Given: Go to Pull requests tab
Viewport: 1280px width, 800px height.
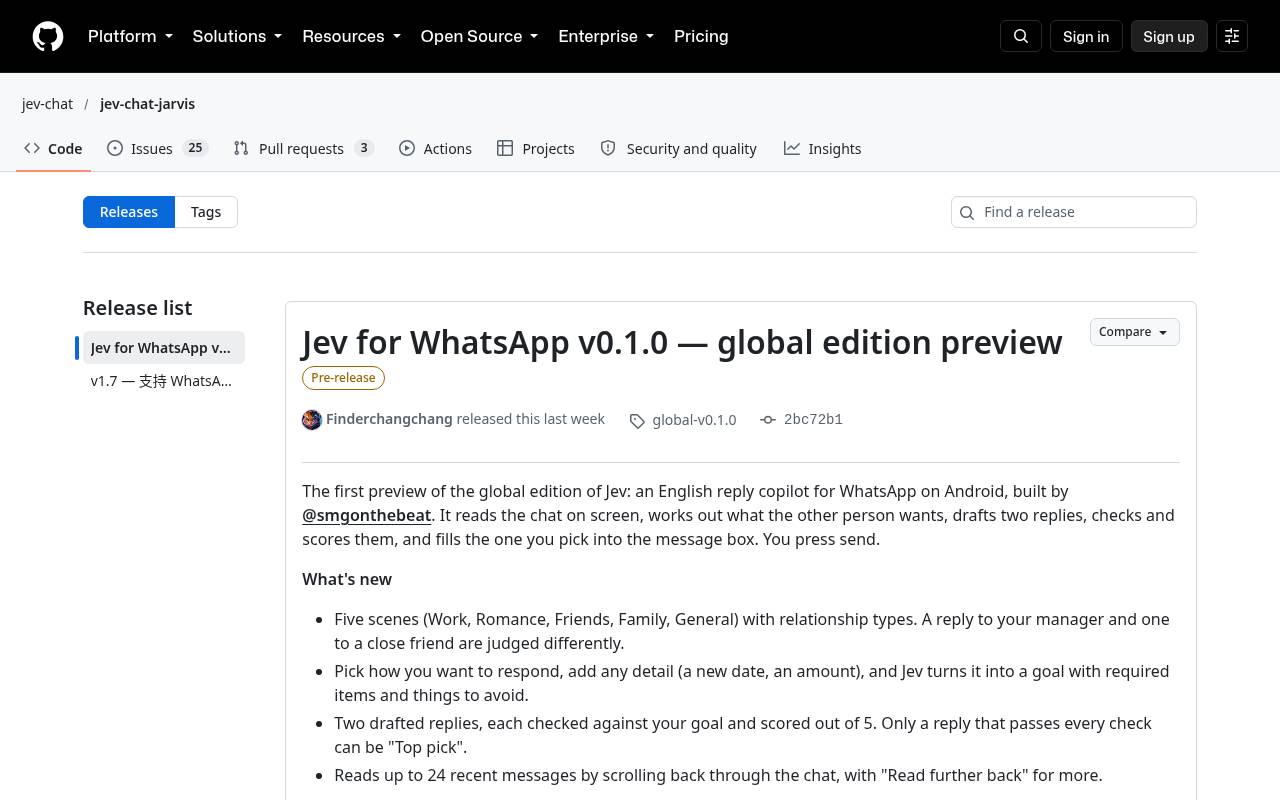Looking at the screenshot, I should [303, 148].
